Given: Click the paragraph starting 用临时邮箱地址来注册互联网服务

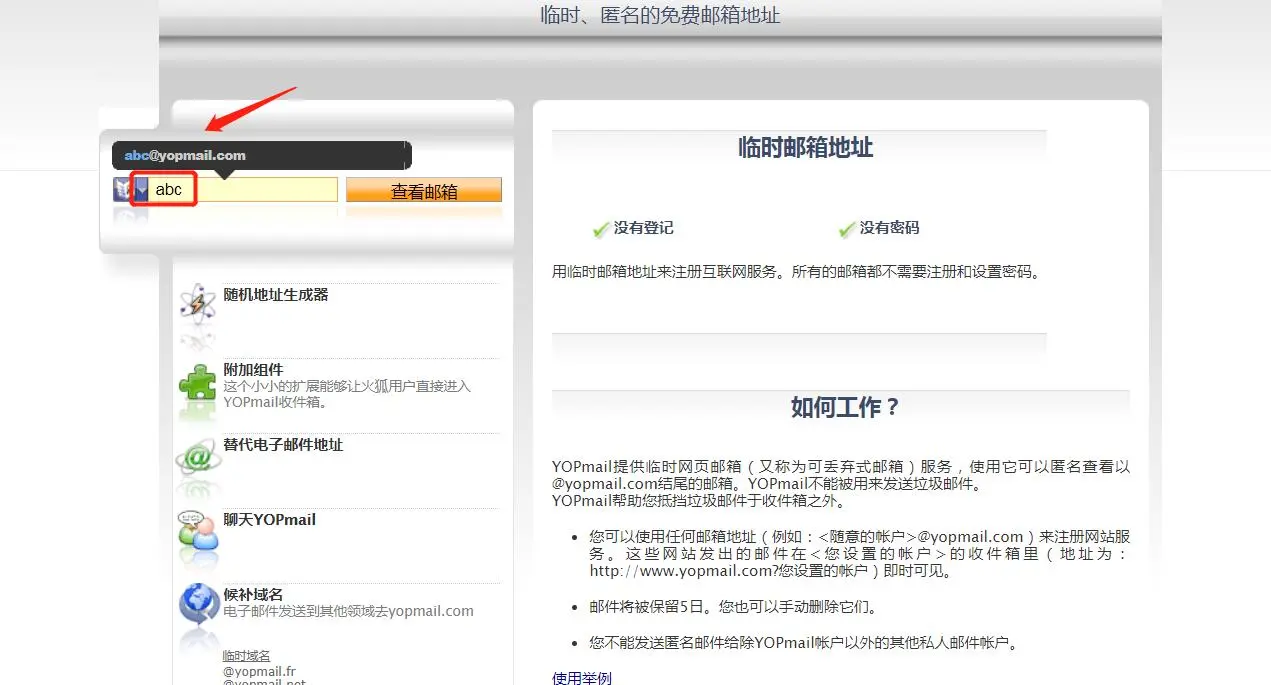Looking at the screenshot, I should (796, 271).
